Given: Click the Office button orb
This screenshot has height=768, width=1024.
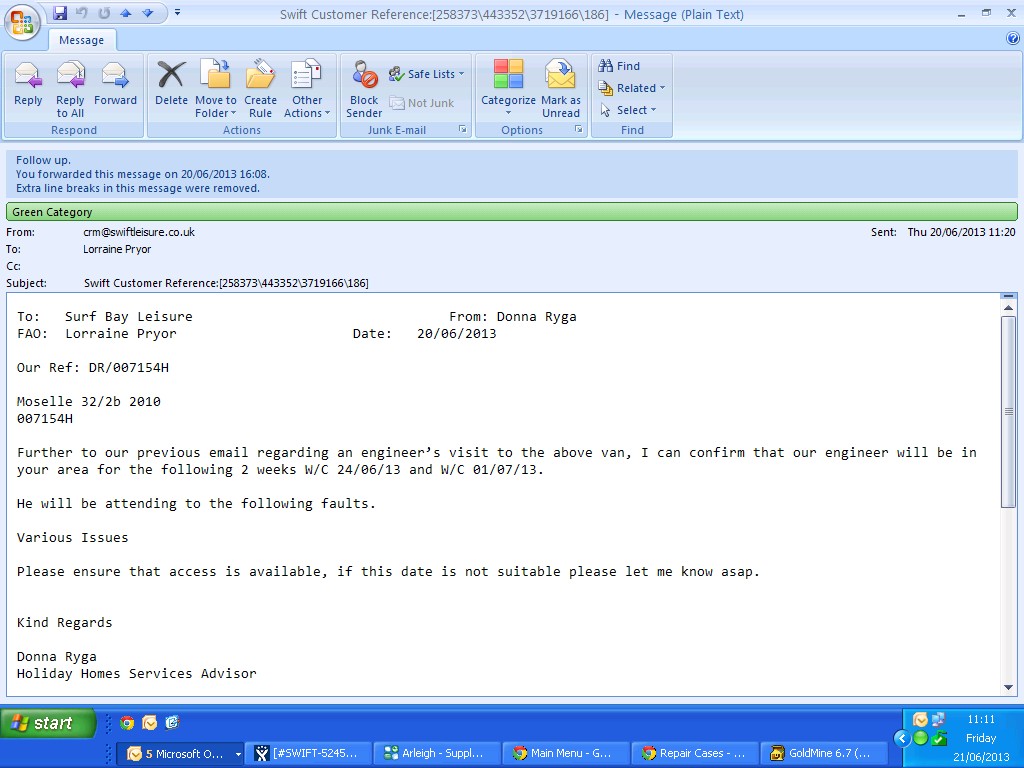Looking at the screenshot, I should (22, 22).
